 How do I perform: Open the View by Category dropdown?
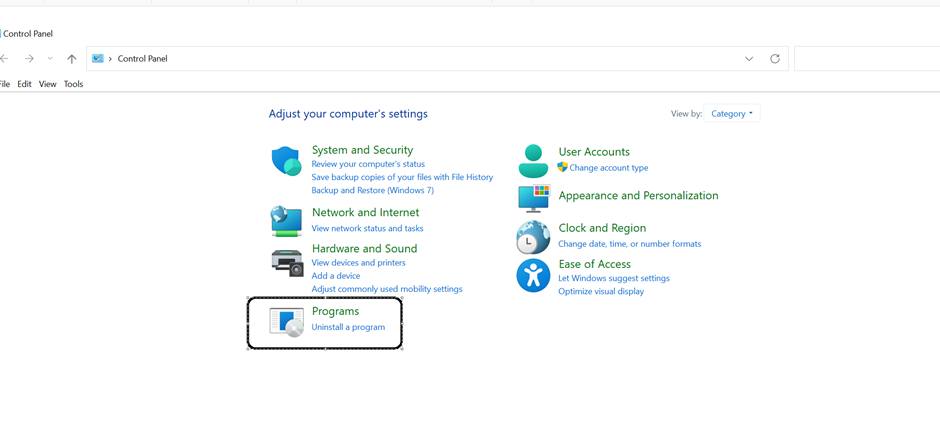731,114
